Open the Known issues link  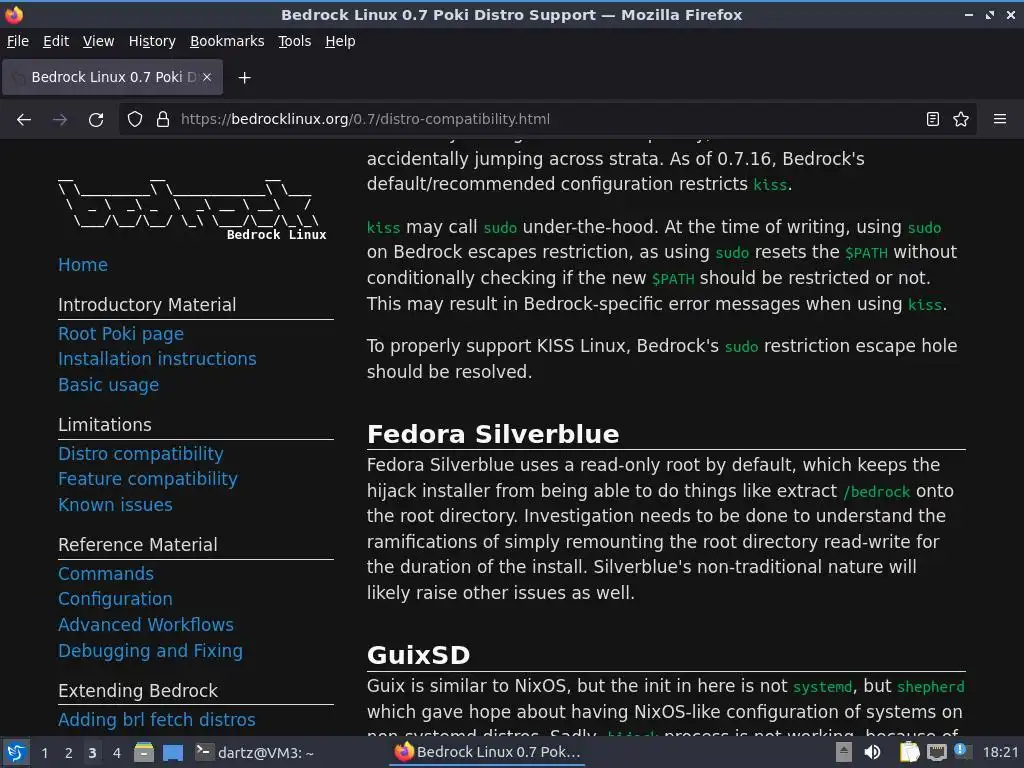(x=116, y=505)
